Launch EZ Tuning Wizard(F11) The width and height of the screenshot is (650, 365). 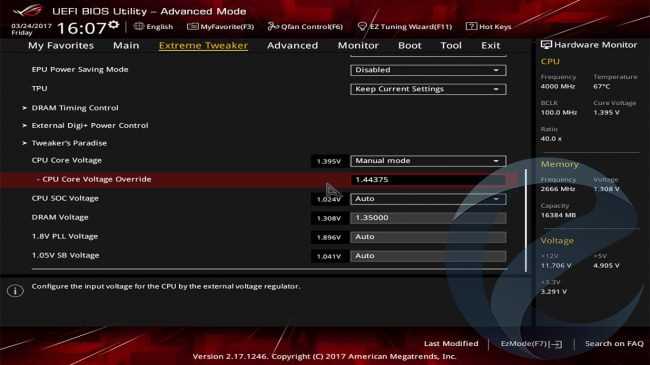click(405, 27)
